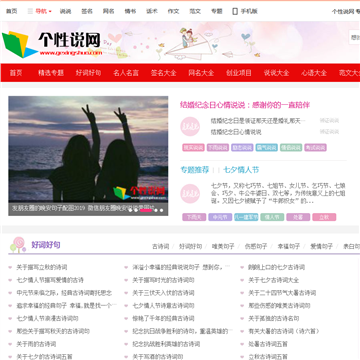Select the first carousel dot
The width and height of the screenshot is (360, 360).
pos(130,210)
